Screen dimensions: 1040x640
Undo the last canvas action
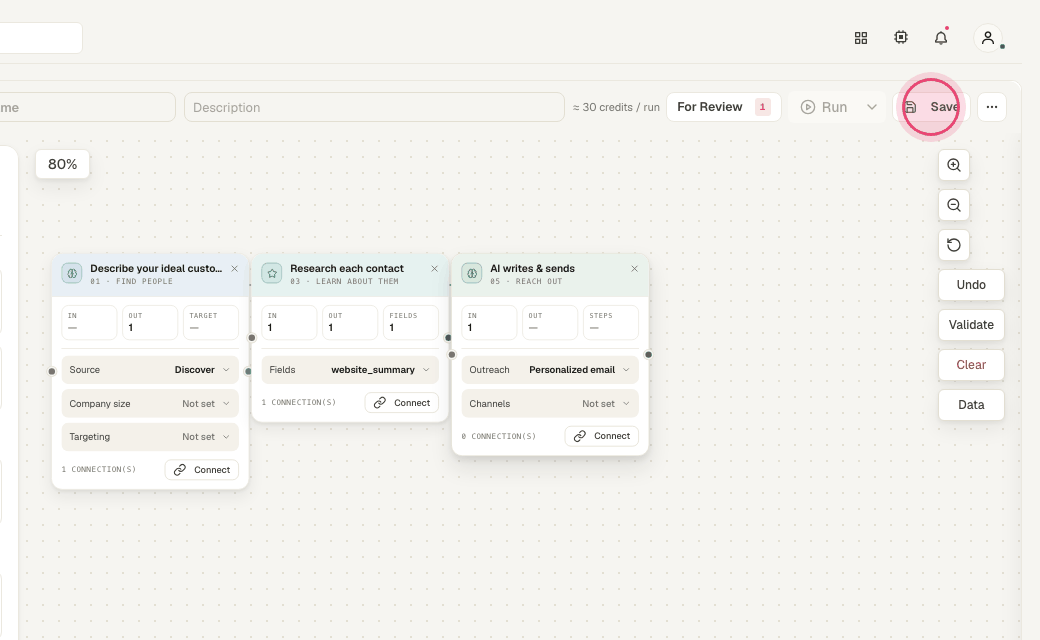[x=971, y=285]
